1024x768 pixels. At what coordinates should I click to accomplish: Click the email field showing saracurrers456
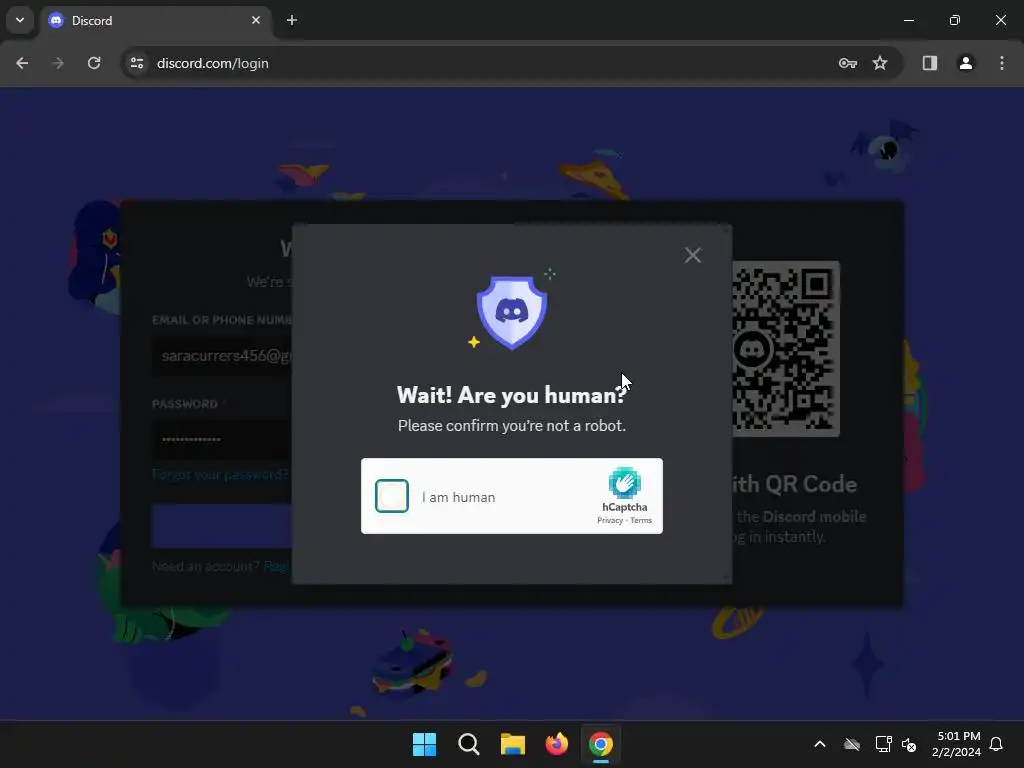point(222,356)
